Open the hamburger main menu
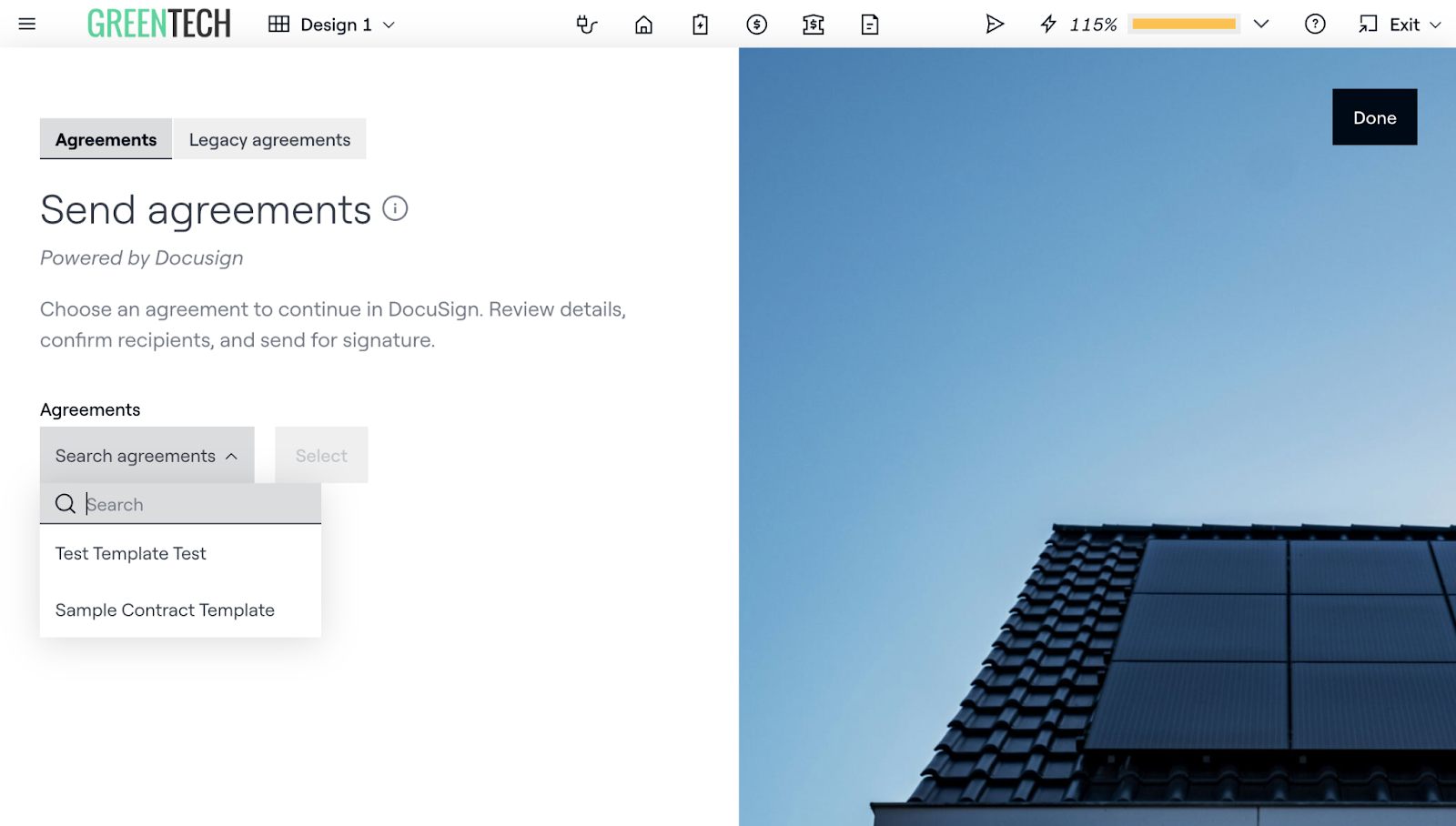This screenshot has height=826, width=1456. pos(27,25)
